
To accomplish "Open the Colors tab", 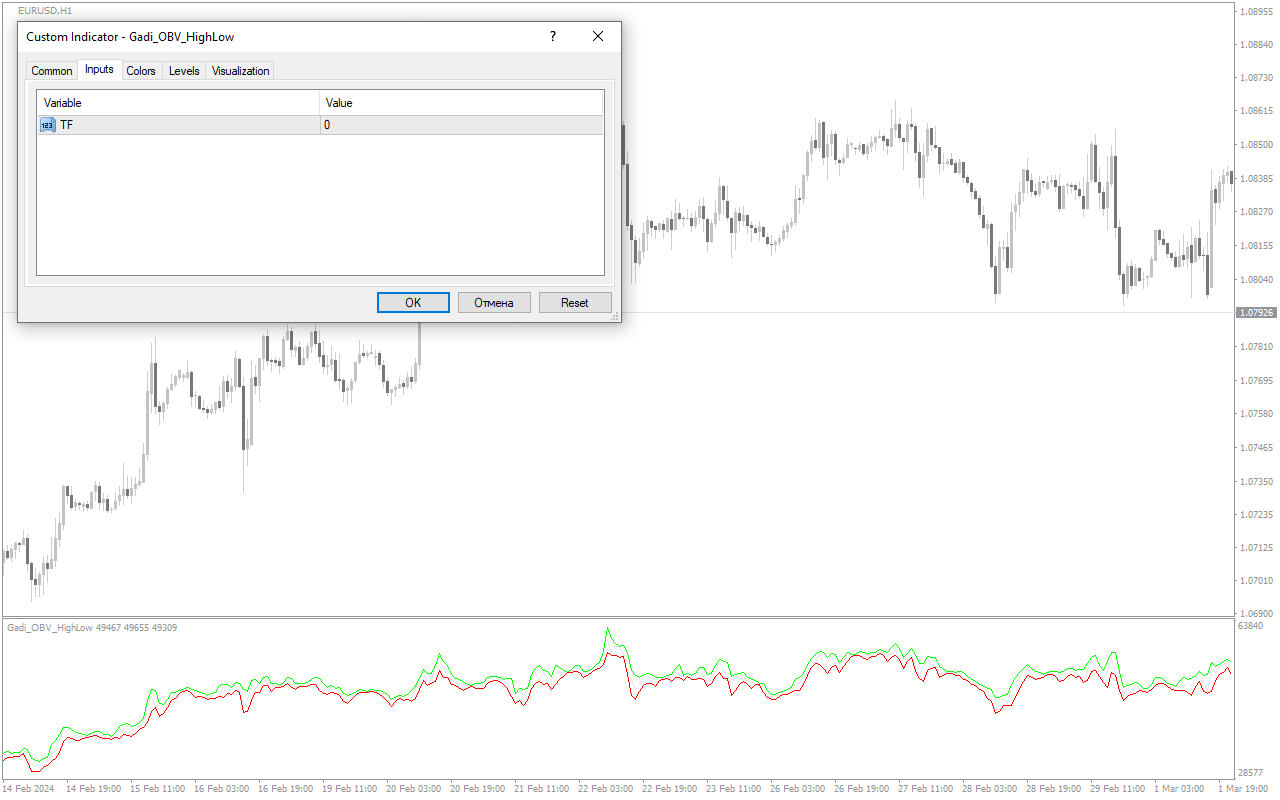I will (x=141, y=71).
